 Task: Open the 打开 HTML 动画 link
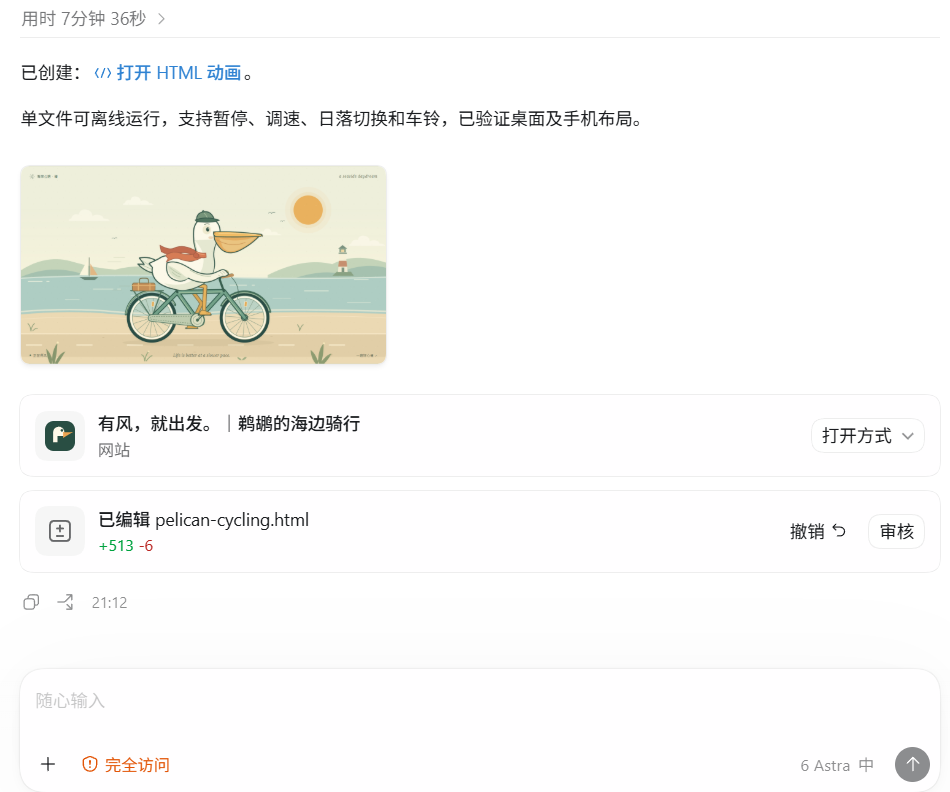click(179, 73)
